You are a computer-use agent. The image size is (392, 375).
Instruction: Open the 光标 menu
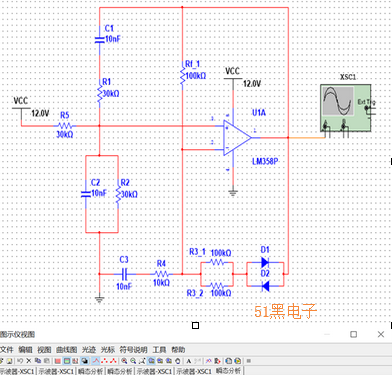click(108, 350)
